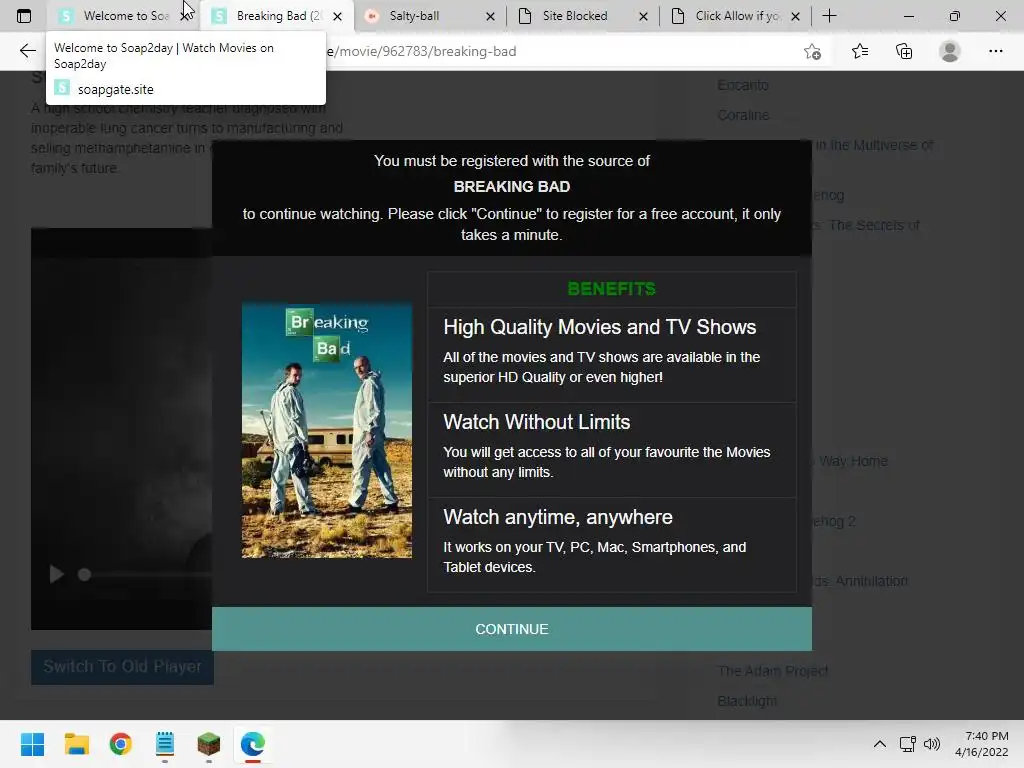The height and width of the screenshot is (768, 1024).
Task: Click the Breaking Bad poster image
Action: (327, 430)
